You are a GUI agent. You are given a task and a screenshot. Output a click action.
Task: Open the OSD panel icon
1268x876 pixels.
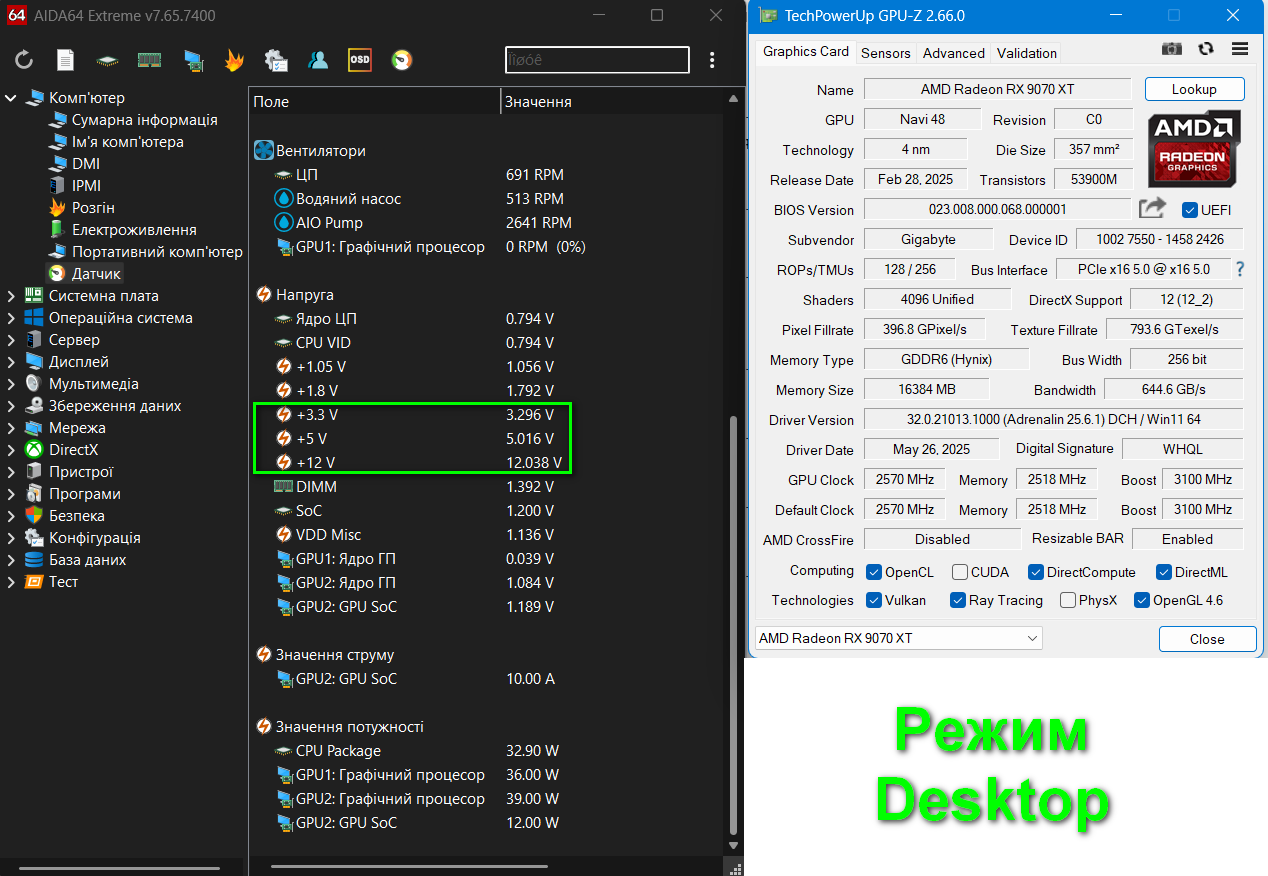click(359, 60)
